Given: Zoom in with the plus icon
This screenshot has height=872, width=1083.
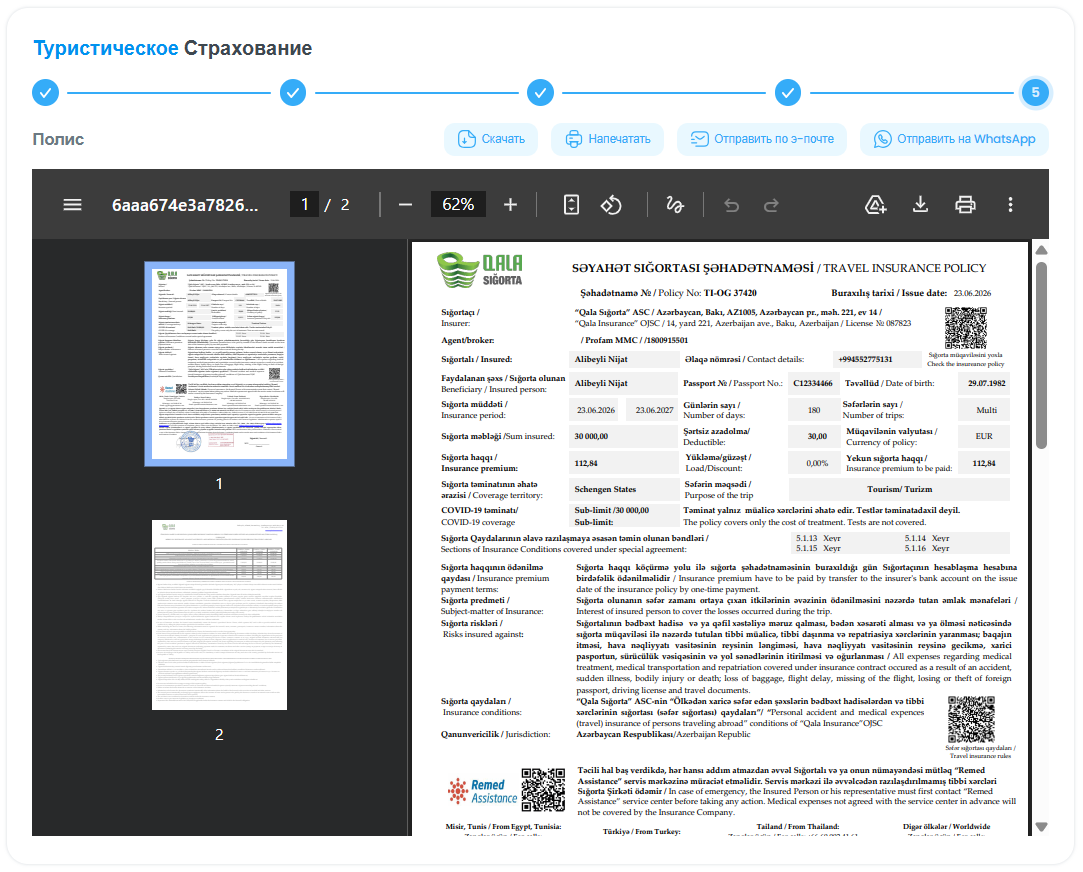Looking at the screenshot, I should (x=510, y=205).
